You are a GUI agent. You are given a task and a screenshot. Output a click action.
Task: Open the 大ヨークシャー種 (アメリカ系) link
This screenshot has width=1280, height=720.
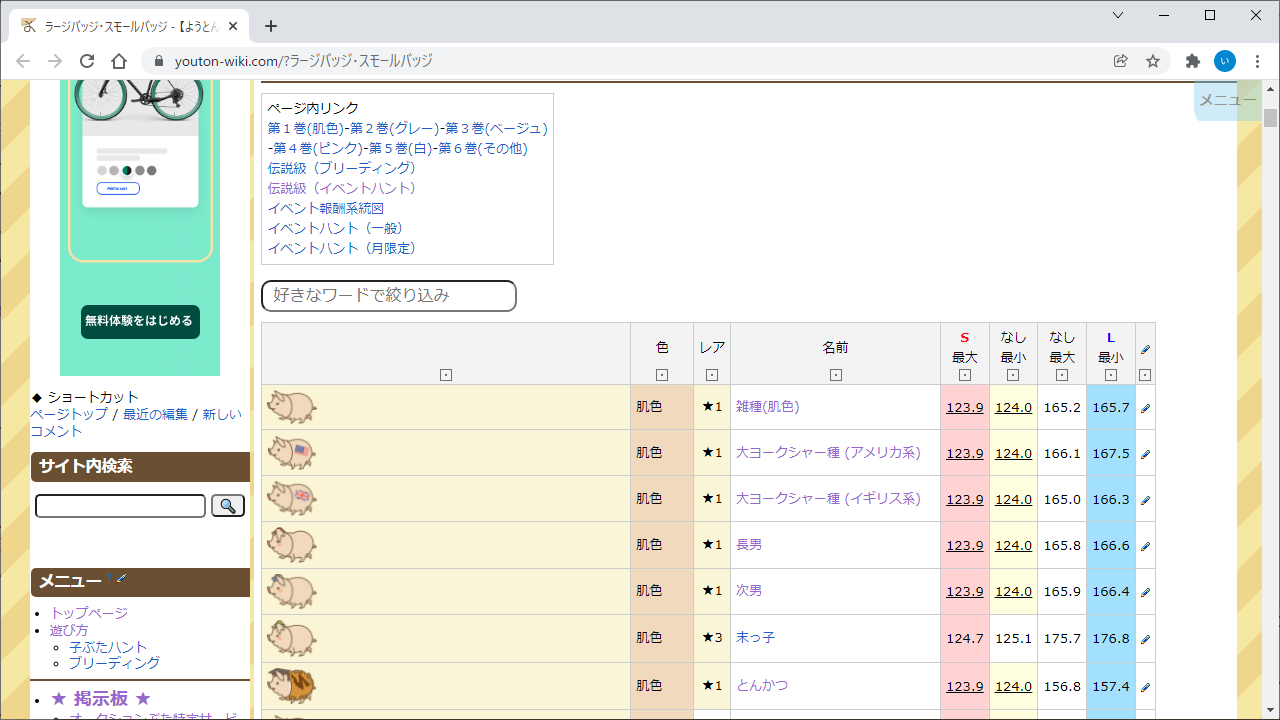pyautogui.click(x=828, y=453)
